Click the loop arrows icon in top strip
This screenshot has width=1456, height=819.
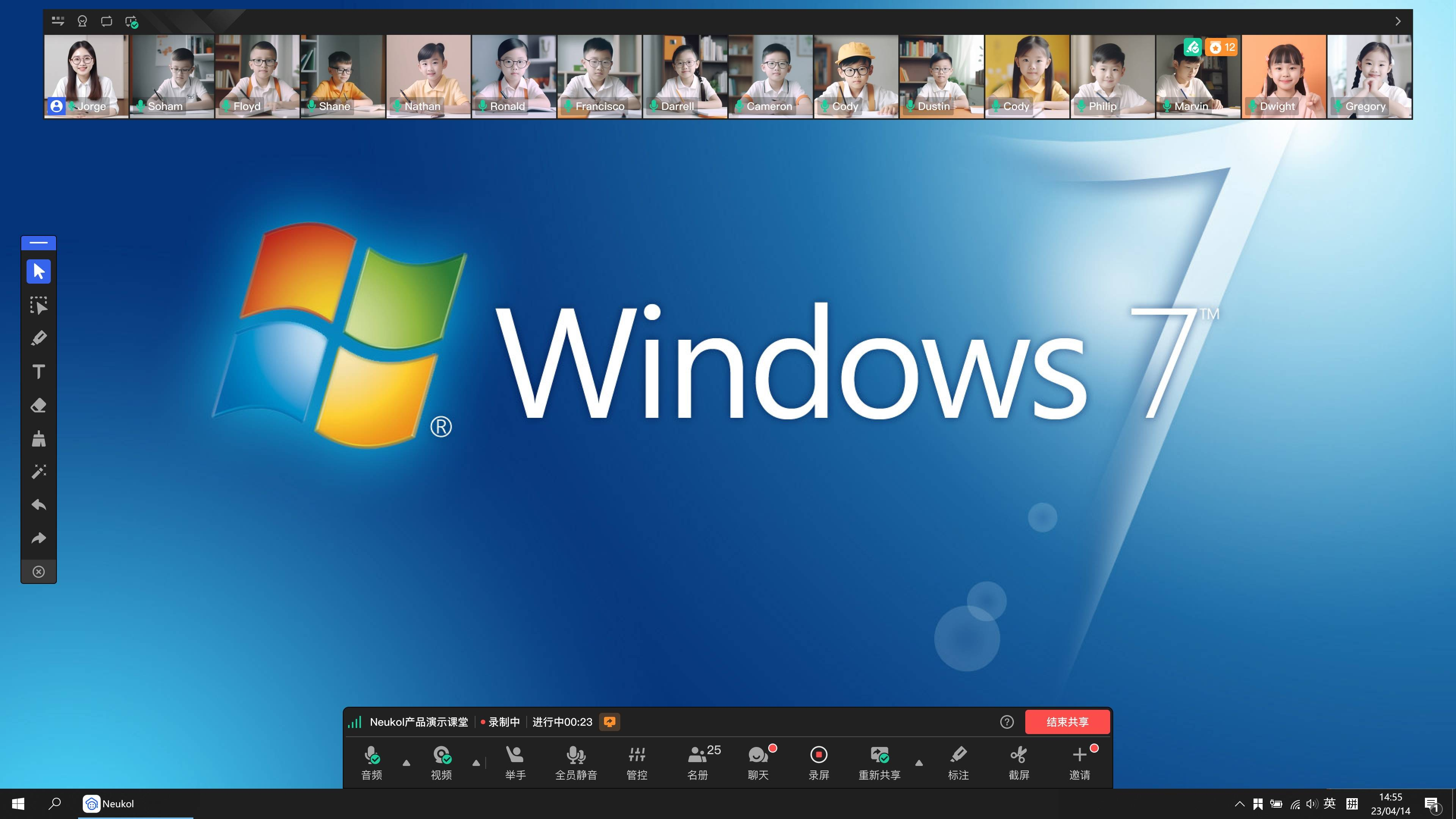pyautogui.click(x=106, y=22)
